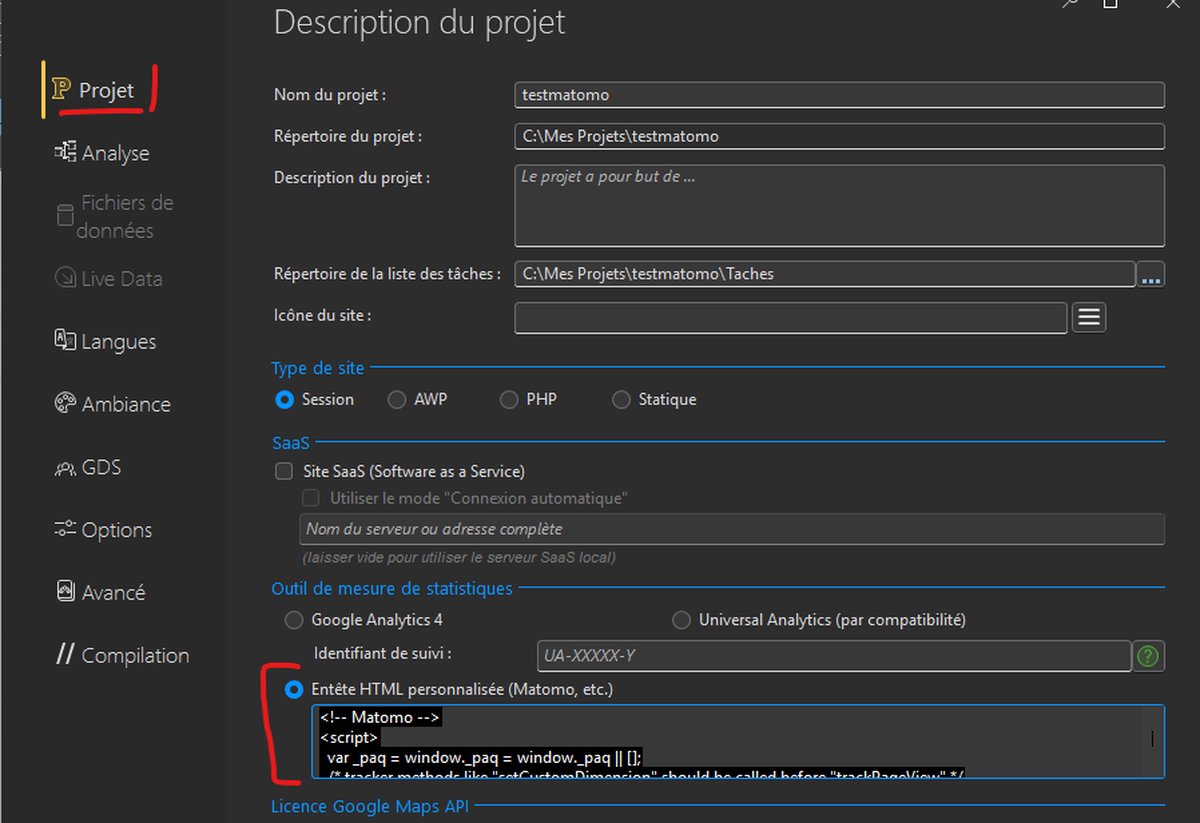Choose Universal Analytics compatibility option
The image size is (1200, 823).
(x=681, y=620)
